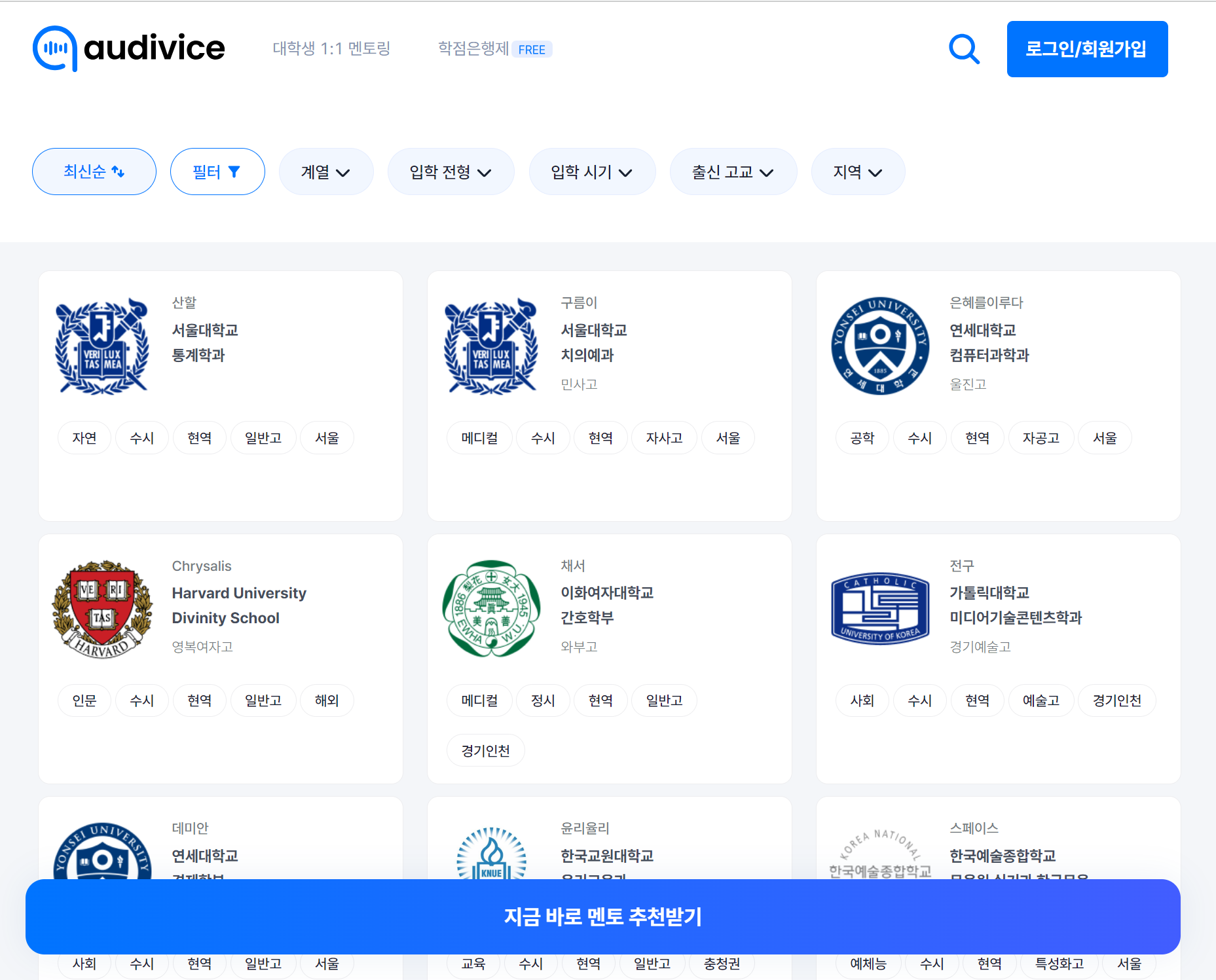Expand the 계열 dropdown
The image size is (1216, 980).
[326, 172]
